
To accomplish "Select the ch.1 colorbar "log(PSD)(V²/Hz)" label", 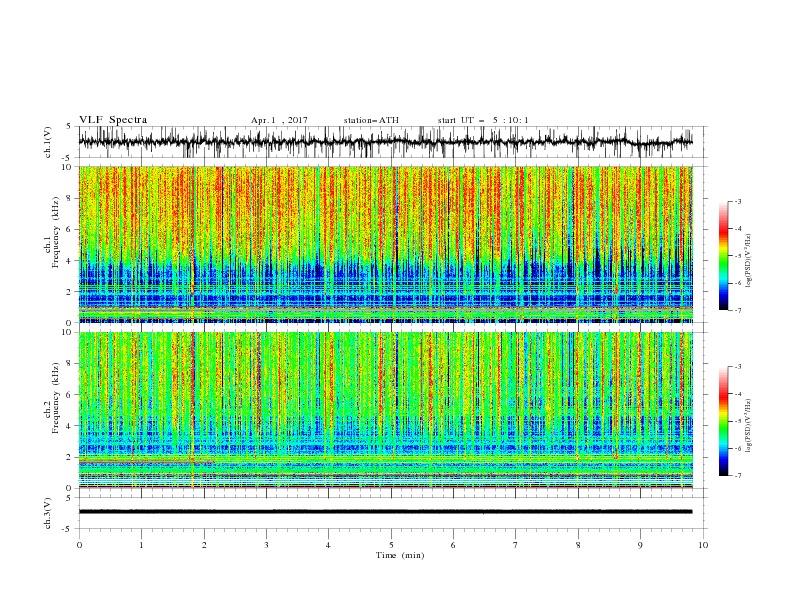I will click(x=749, y=261).
